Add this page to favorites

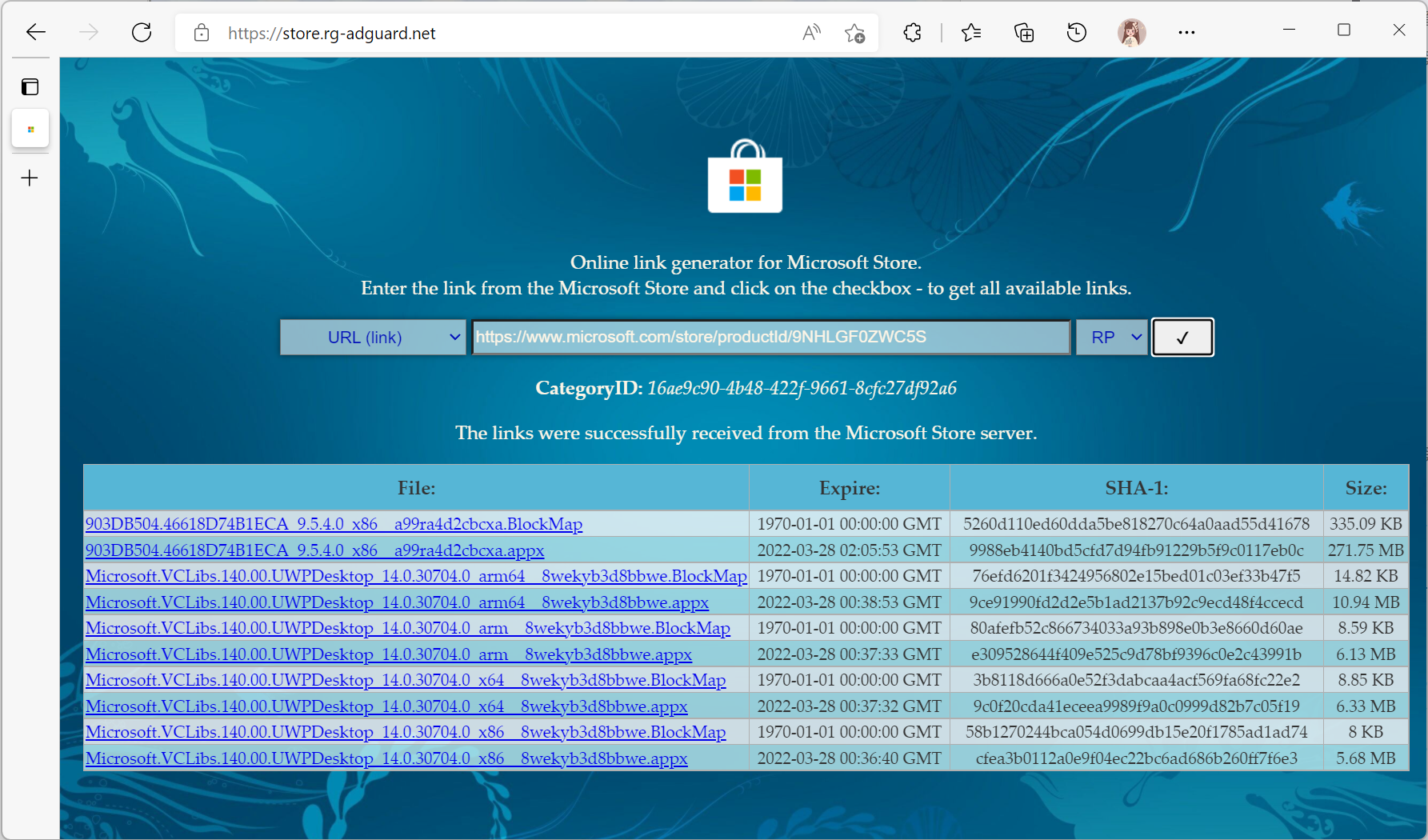tap(854, 33)
